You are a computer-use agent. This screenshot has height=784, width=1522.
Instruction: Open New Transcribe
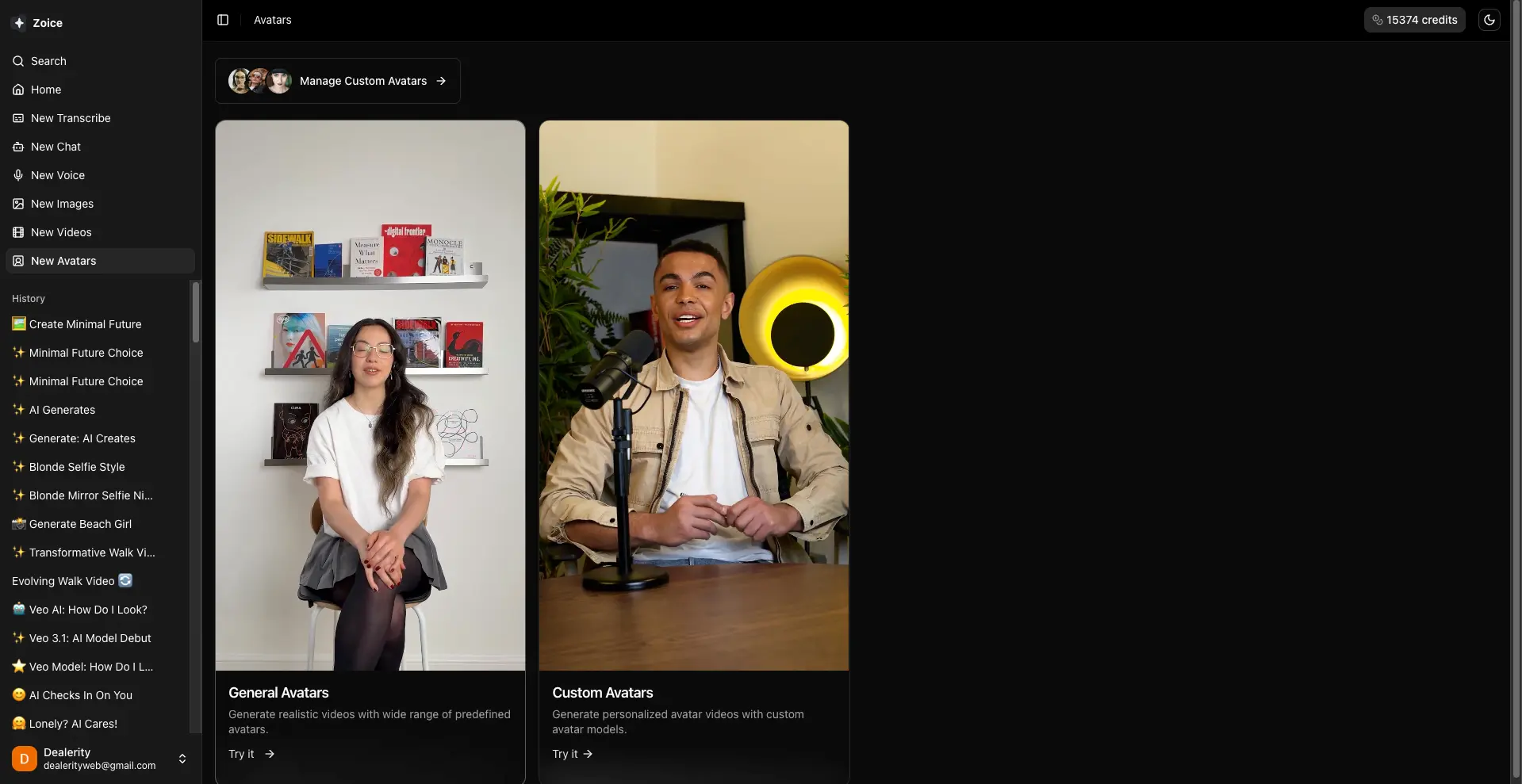tap(100, 118)
